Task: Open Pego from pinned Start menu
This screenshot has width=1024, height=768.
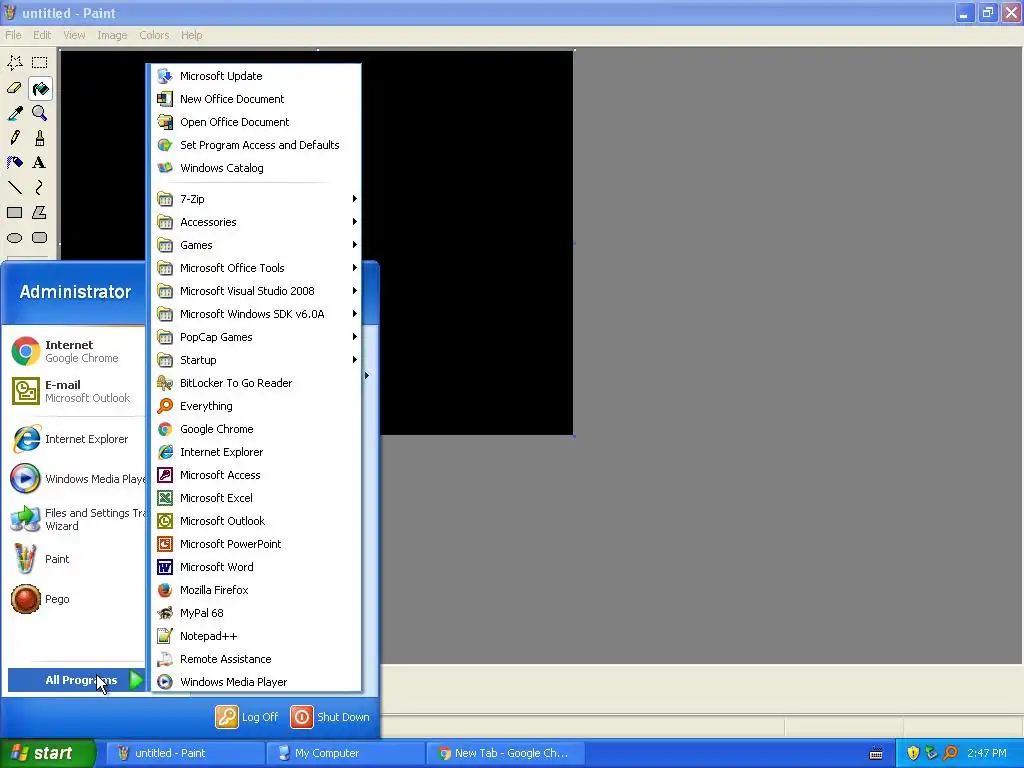Action: tap(74, 599)
